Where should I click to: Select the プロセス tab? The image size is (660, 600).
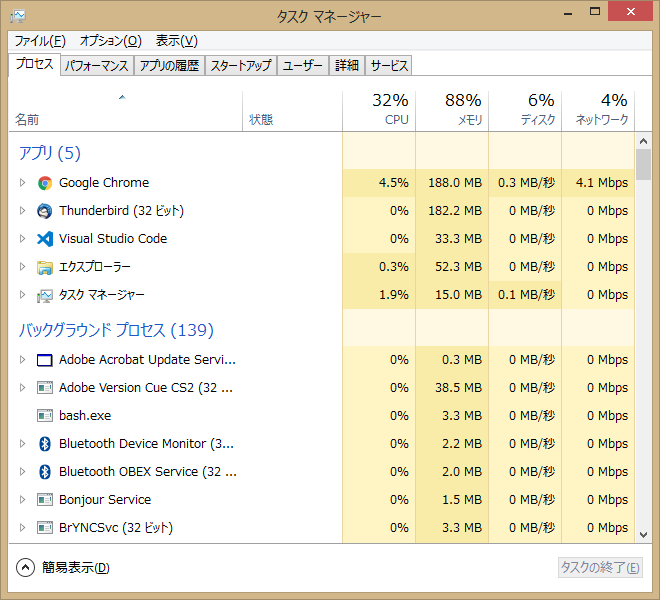[35, 64]
